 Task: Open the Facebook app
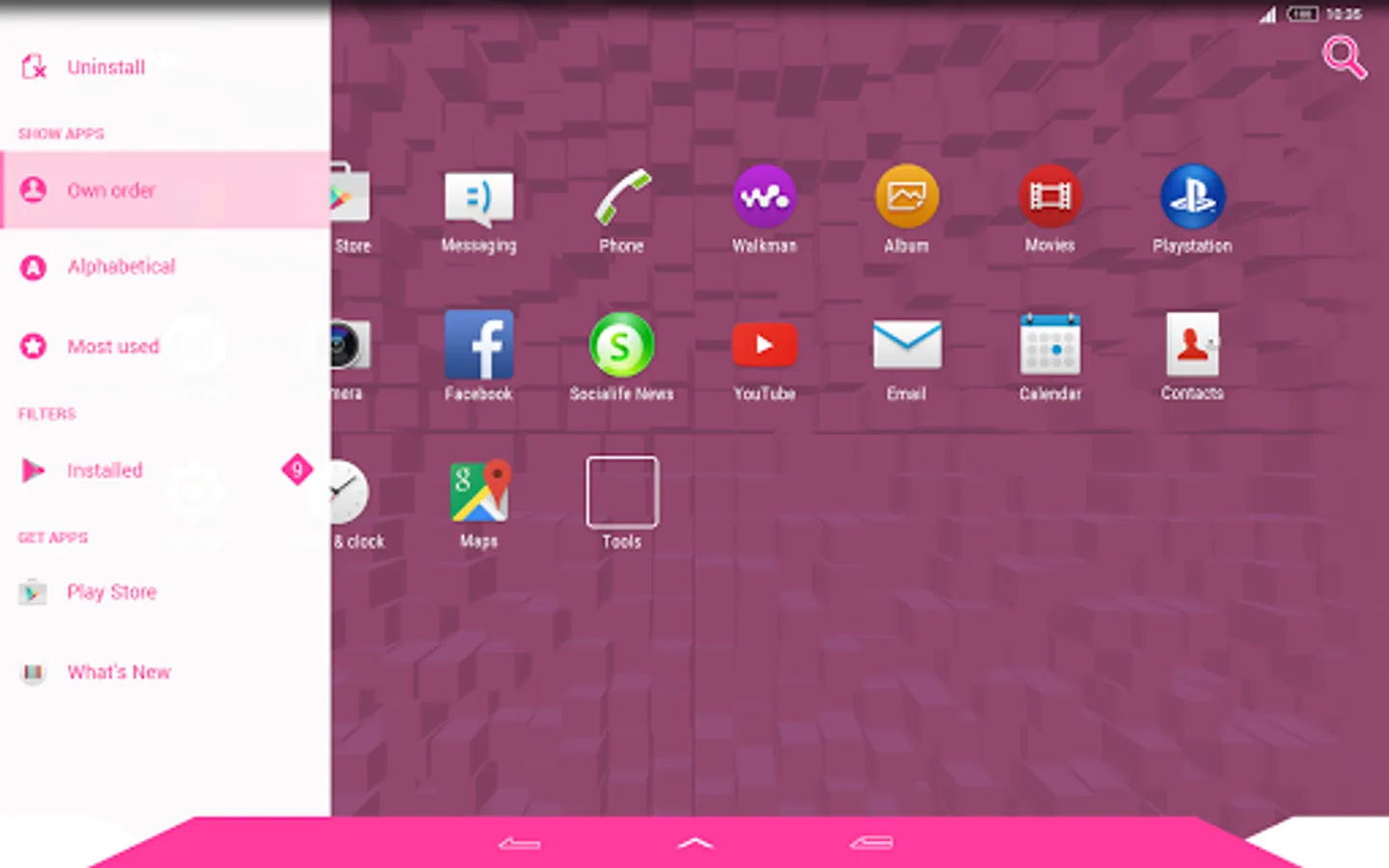tap(478, 344)
